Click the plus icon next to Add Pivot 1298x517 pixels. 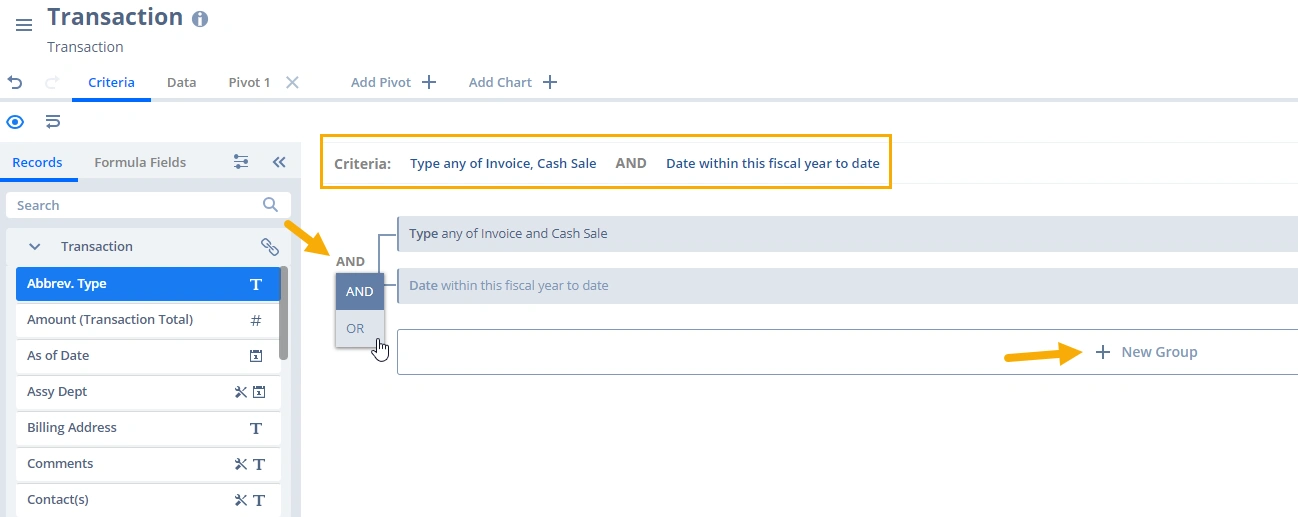(429, 83)
